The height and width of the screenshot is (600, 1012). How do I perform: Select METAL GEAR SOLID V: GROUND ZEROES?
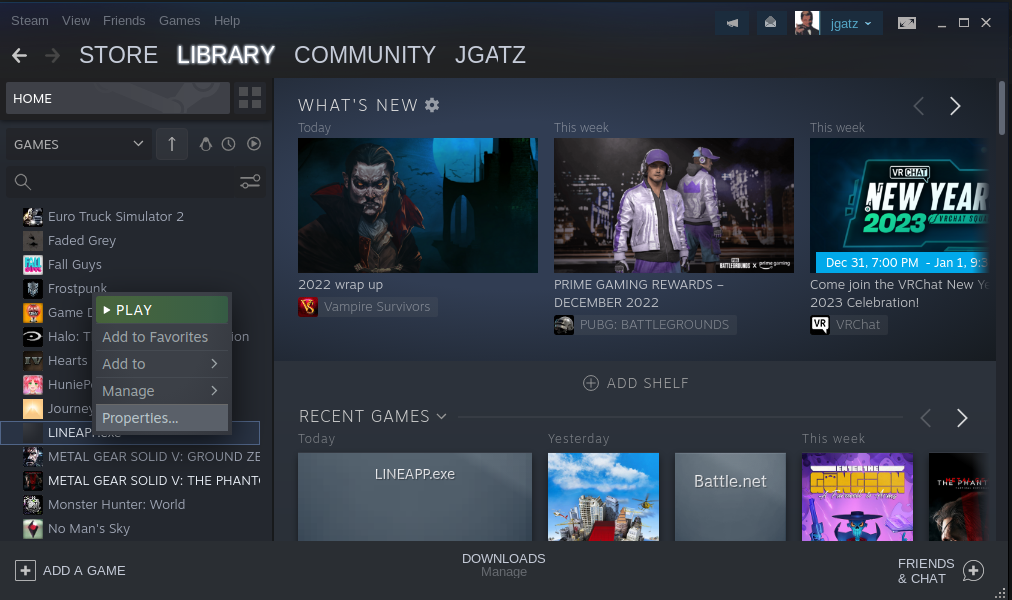[x=142, y=457]
